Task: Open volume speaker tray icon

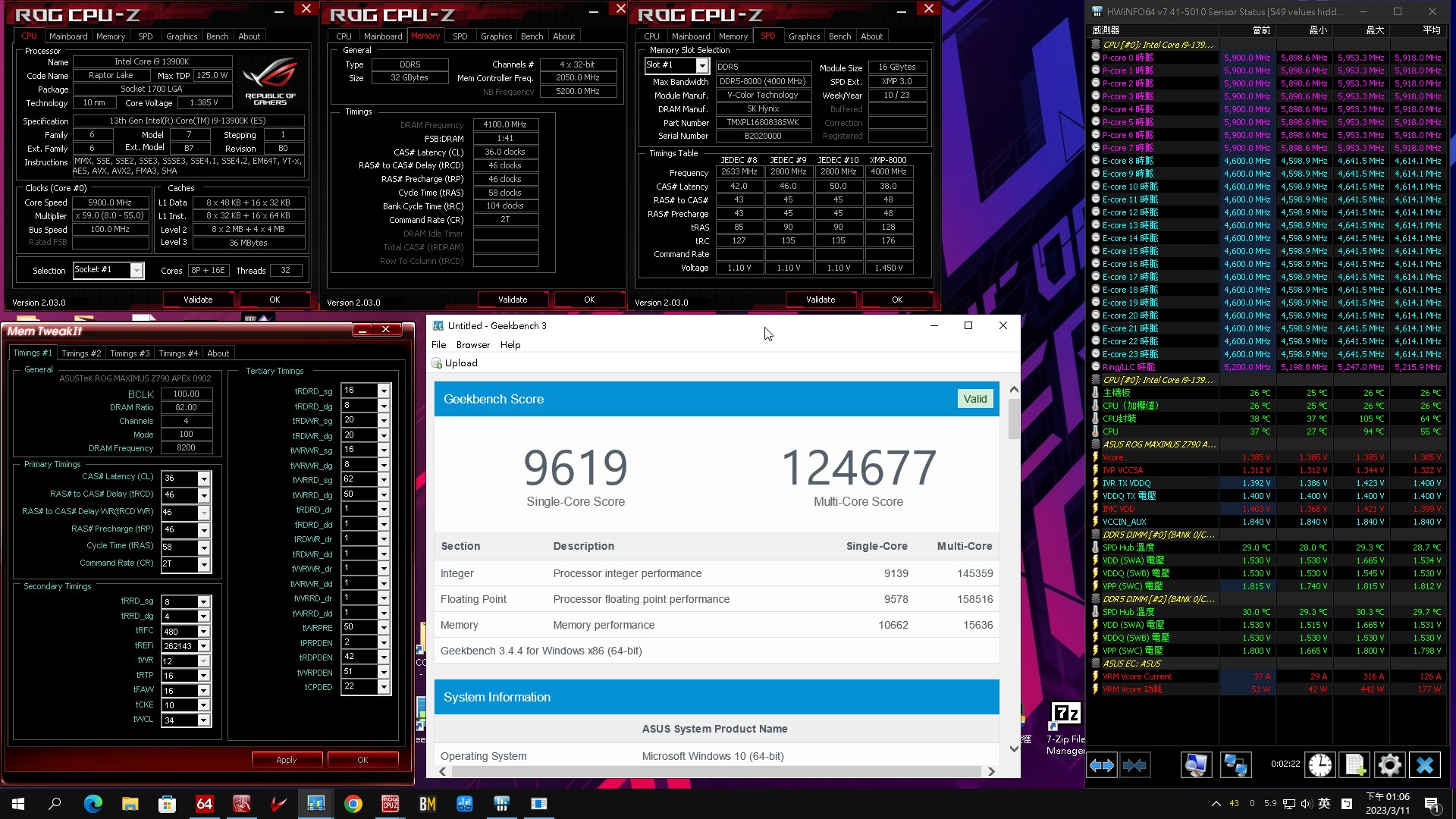Action: 1306,804
